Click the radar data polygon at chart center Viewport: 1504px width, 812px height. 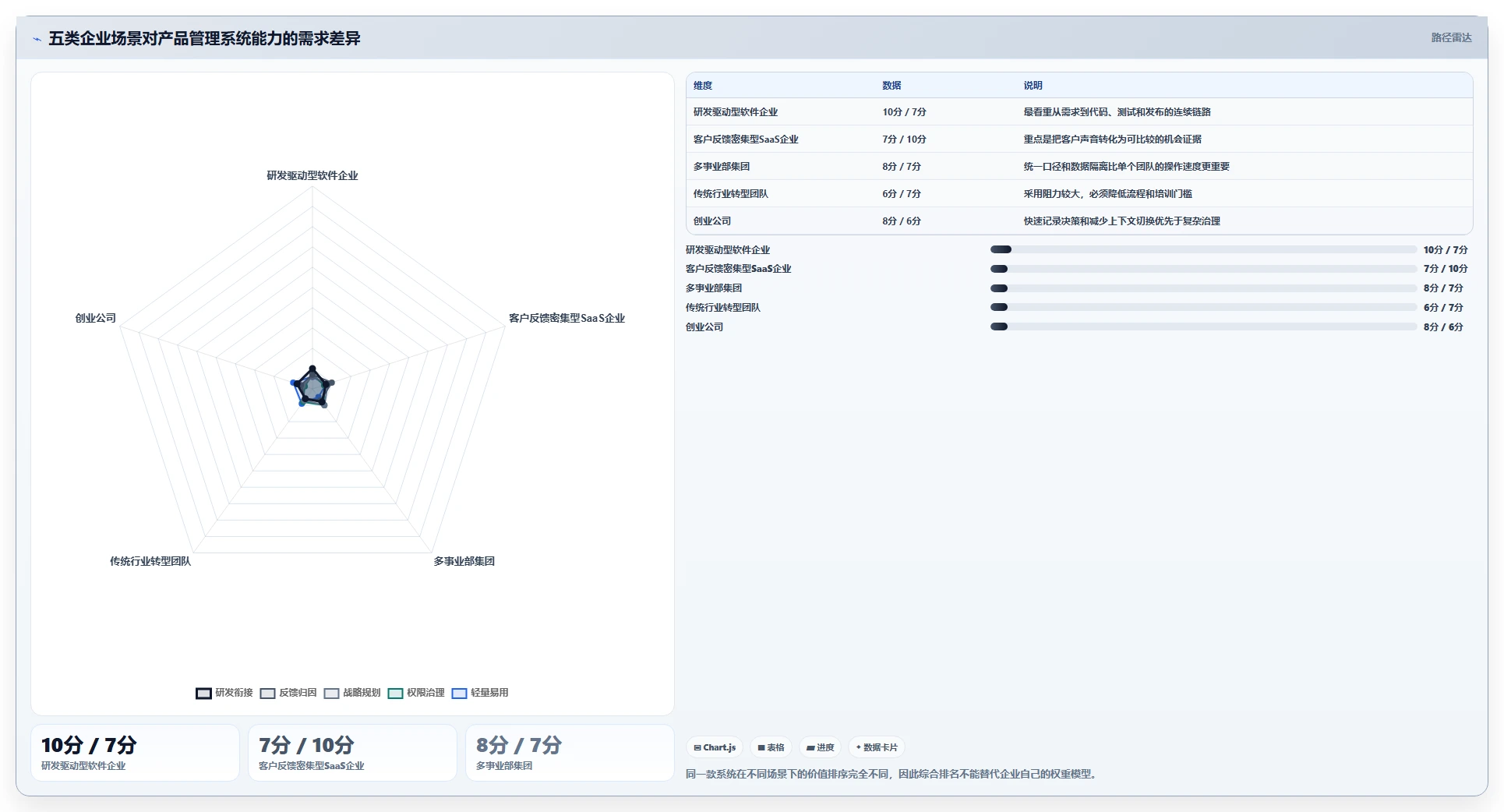click(312, 387)
